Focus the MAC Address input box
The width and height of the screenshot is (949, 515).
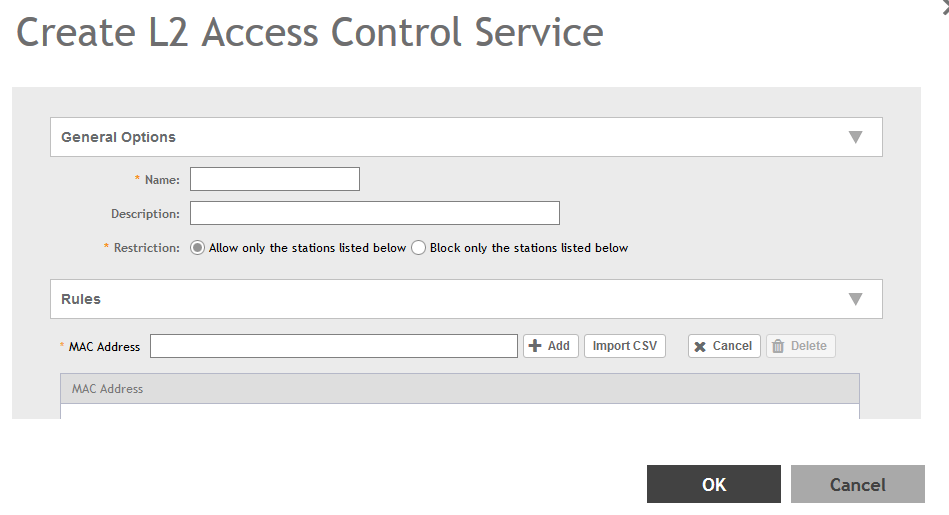(x=333, y=346)
